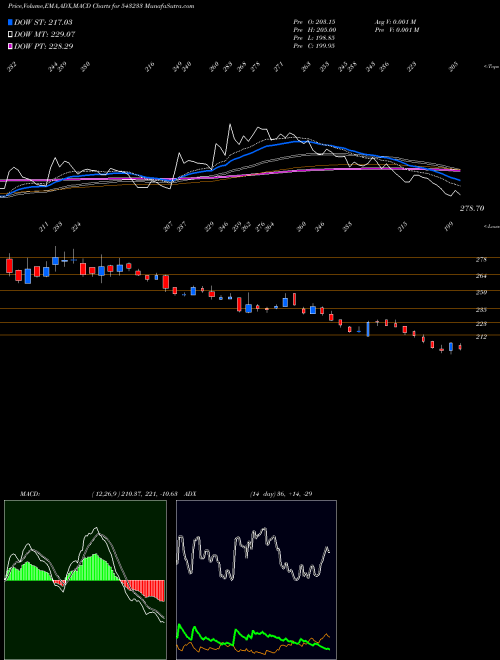Click the 'Pre V: 0.001 M' volume text

pos(396,29)
